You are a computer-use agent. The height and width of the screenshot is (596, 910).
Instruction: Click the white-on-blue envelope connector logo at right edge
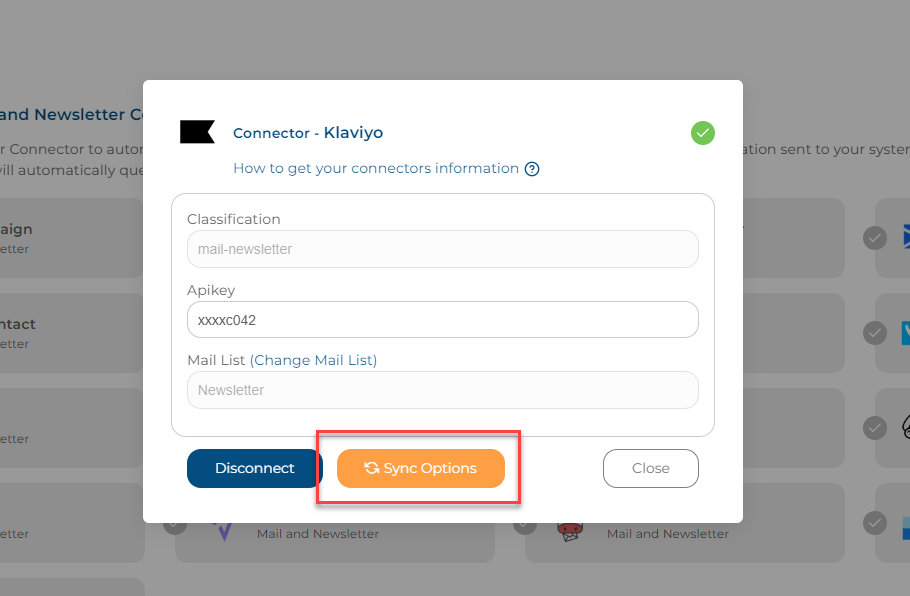pos(905,238)
